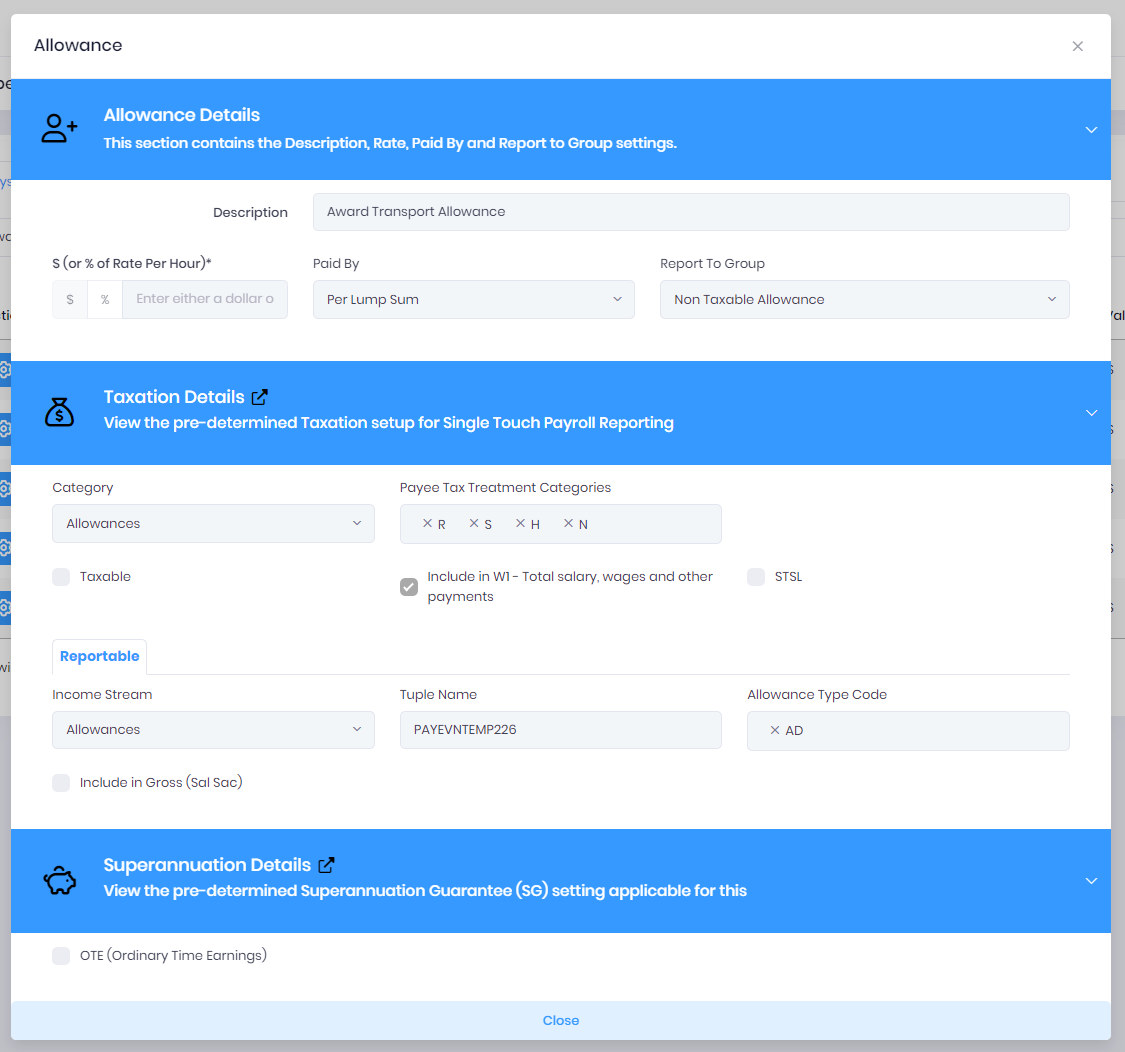Collapse the Allowance Details section chevron
1125x1052 pixels.
coord(1091,130)
